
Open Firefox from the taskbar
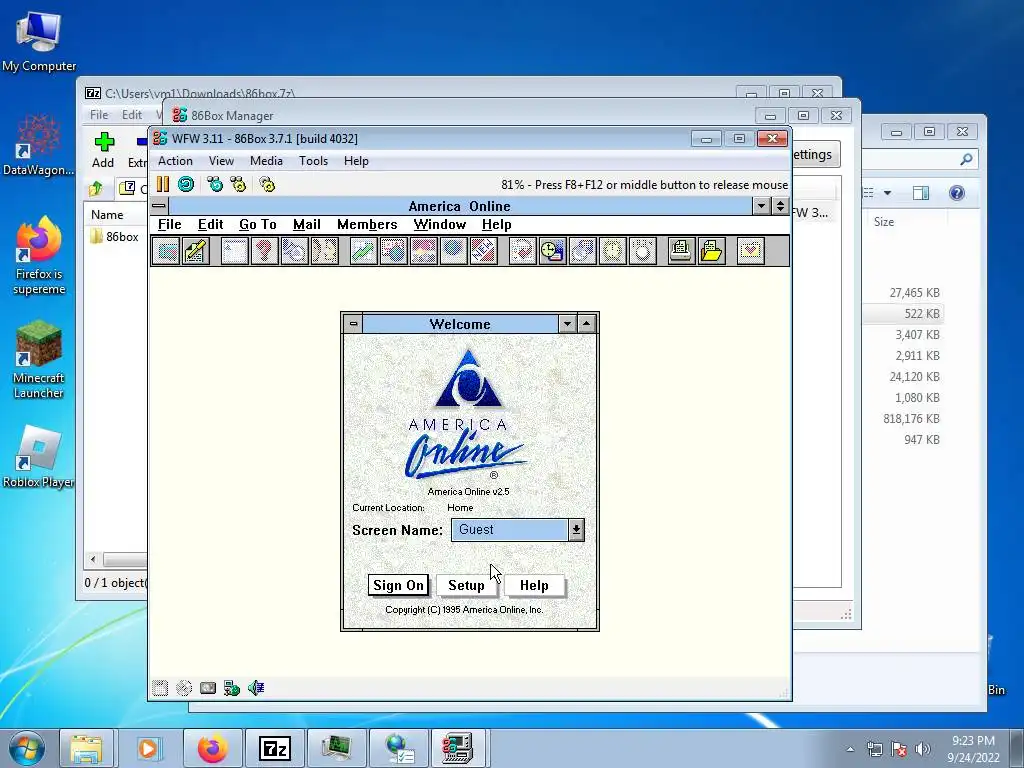[x=213, y=748]
